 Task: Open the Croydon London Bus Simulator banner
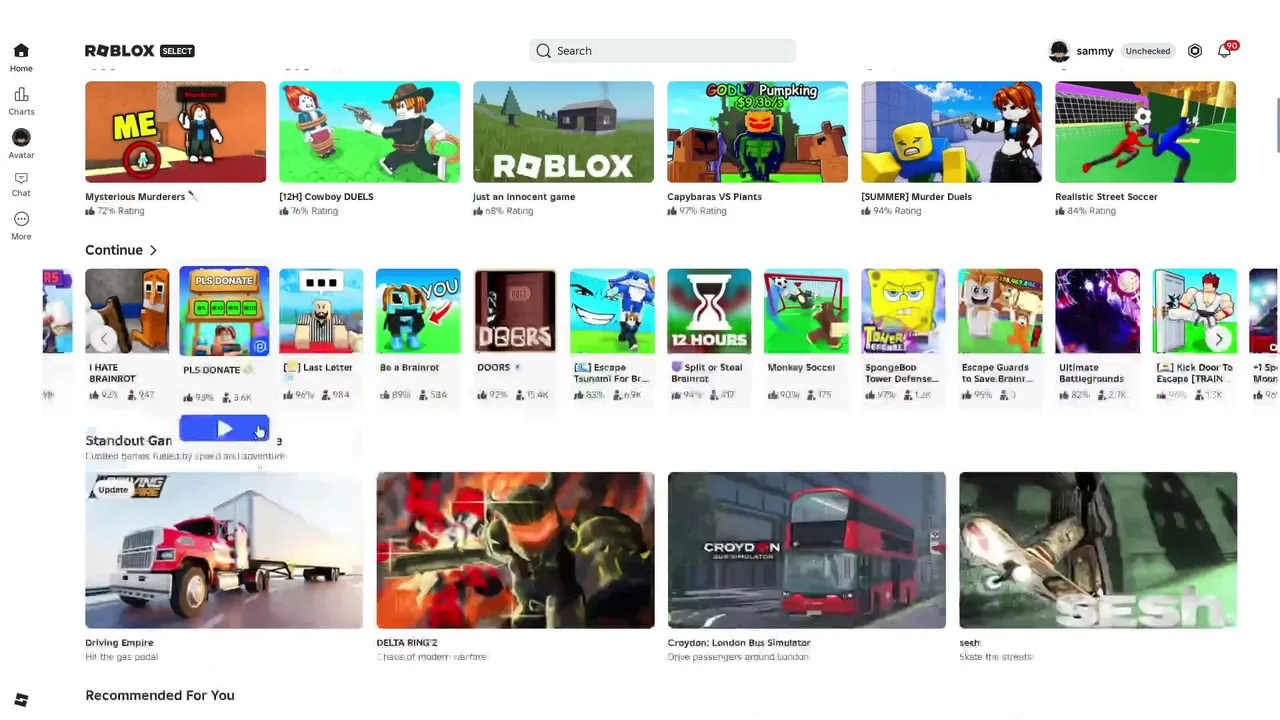[807, 550]
